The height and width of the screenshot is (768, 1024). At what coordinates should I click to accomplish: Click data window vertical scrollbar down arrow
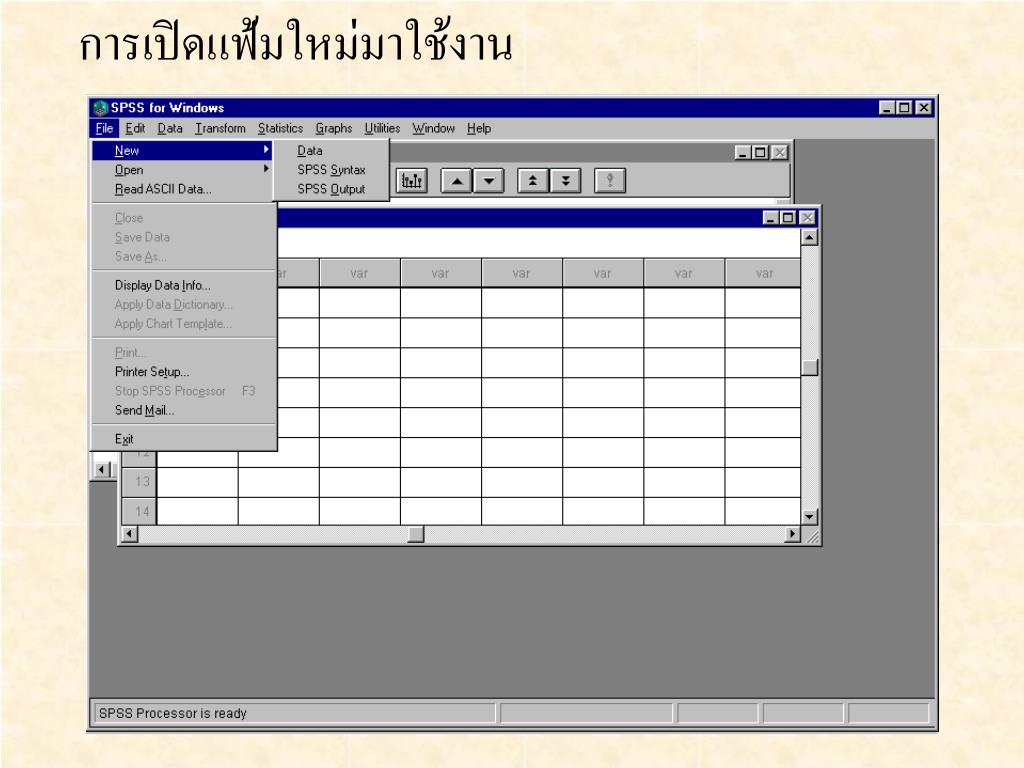click(x=809, y=517)
